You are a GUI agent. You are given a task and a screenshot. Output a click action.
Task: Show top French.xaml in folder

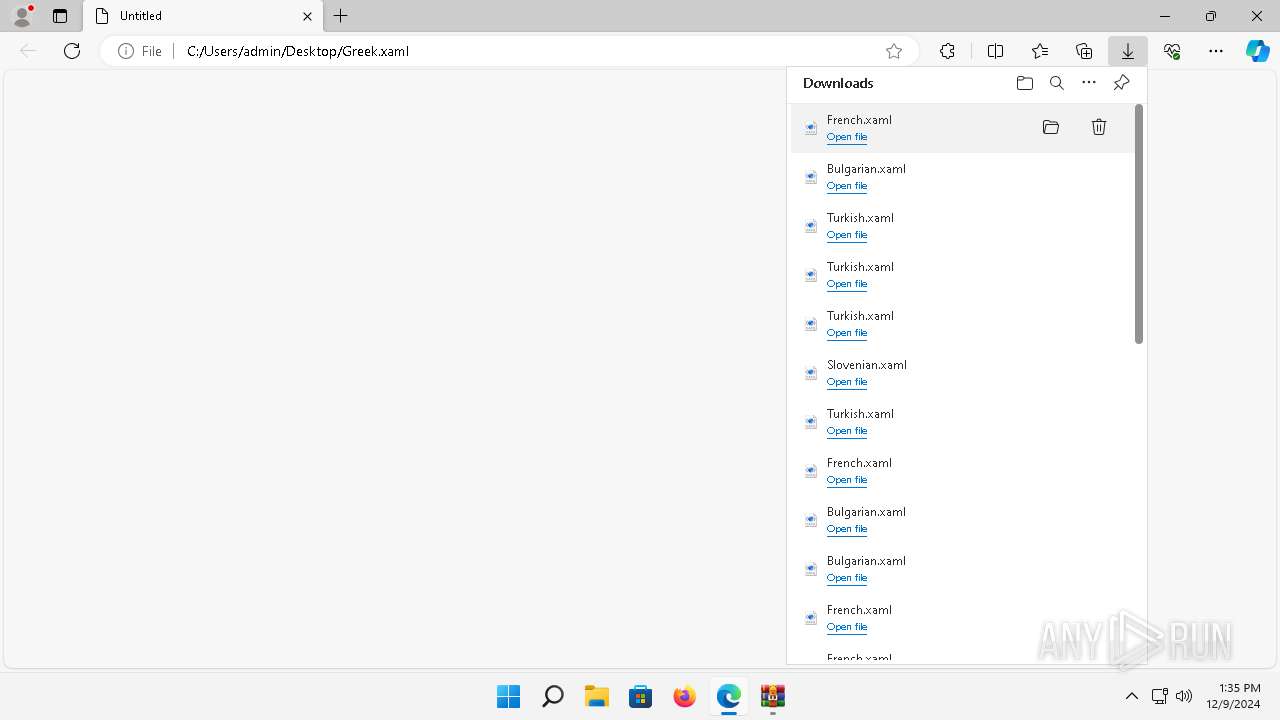click(x=1051, y=127)
